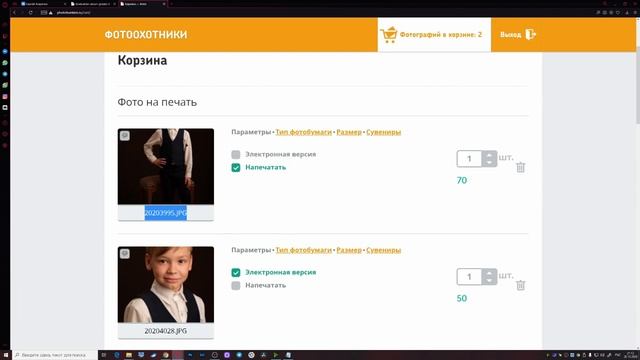The width and height of the screenshot is (640, 360).
Task: Click the Выход logout icon
Action: point(530,35)
